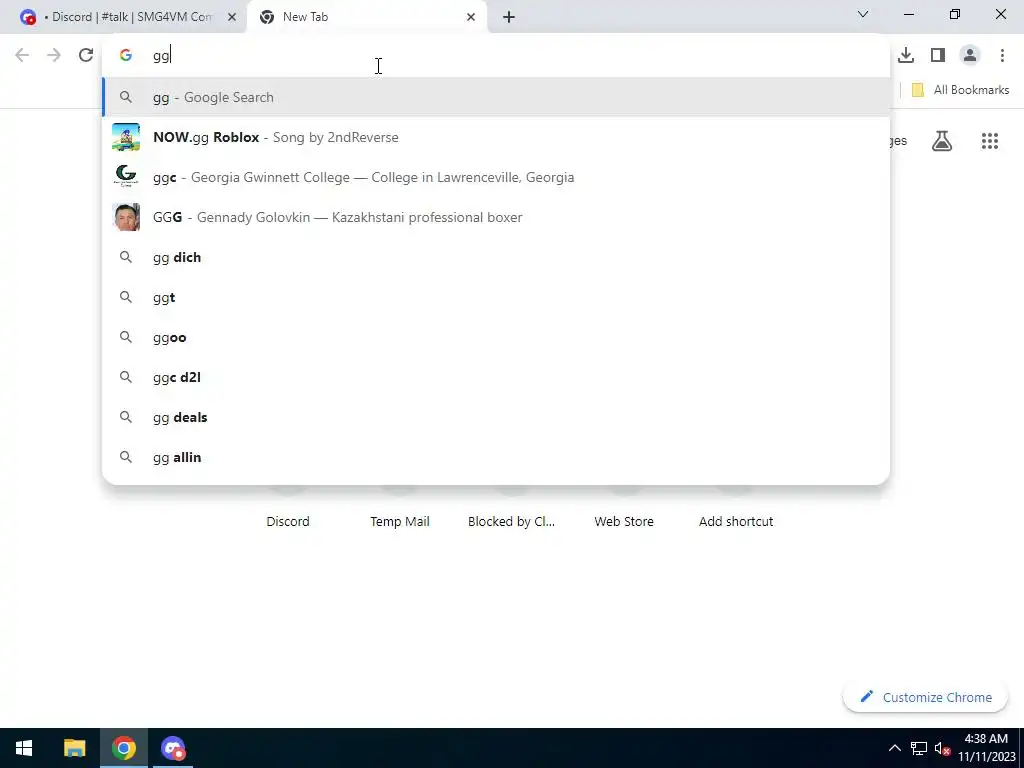Open File Explorer from taskbar
The image size is (1024, 768).
click(74, 748)
